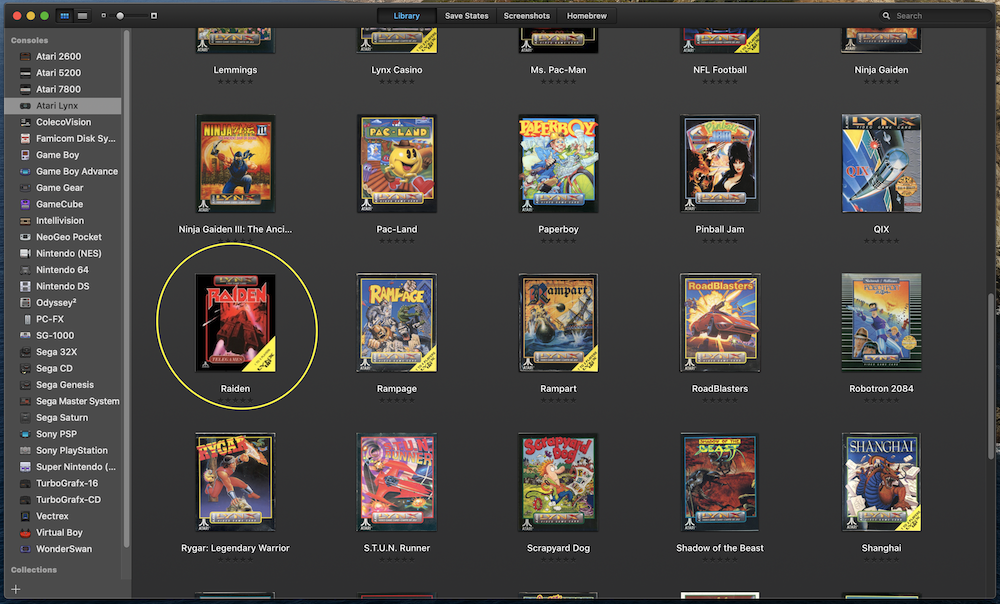Click the Virtual Boy red icon
The image size is (1000, 604).
(25, 533)
